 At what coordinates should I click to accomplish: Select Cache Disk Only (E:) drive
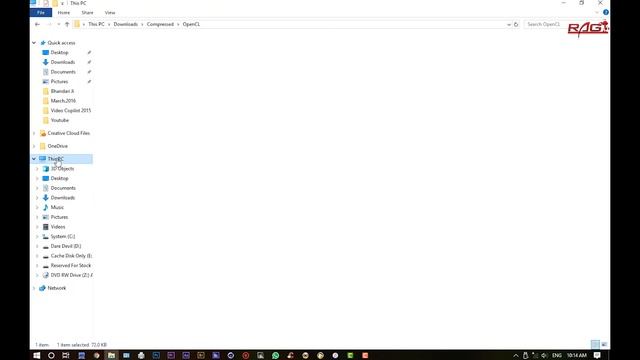coord(71,256)
